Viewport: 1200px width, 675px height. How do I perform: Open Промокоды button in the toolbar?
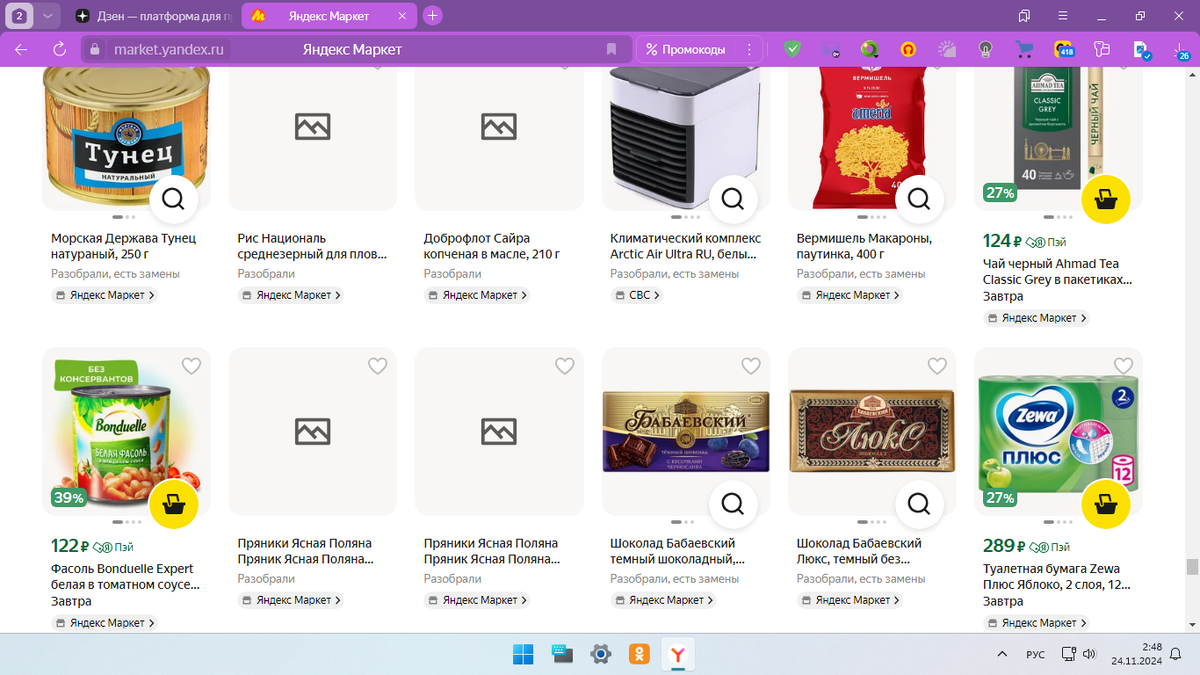686,49
